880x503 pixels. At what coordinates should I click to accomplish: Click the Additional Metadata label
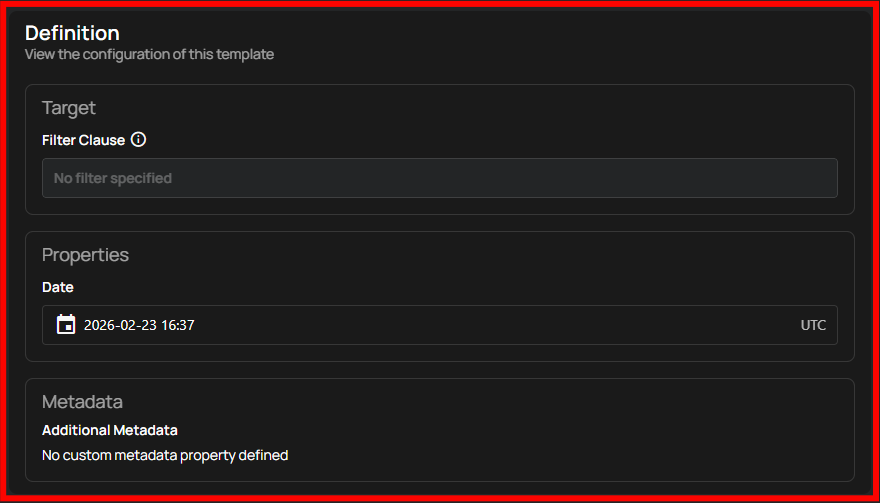click(110, 430)
